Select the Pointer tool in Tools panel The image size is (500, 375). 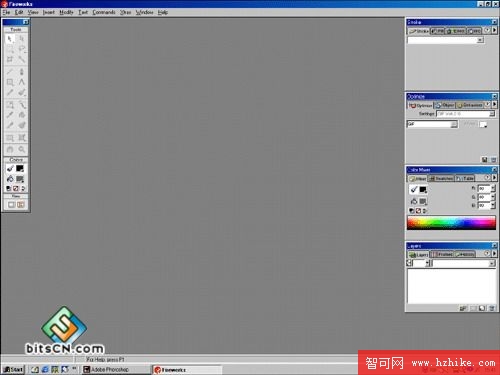pyautogui.click(x=10, y=39)
